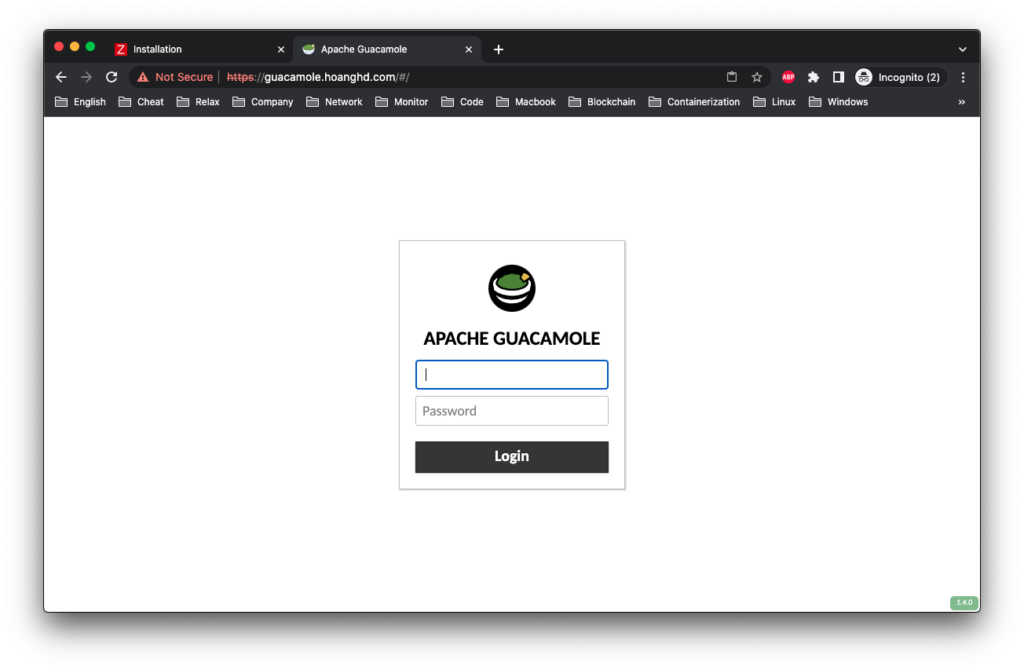Toggle the browser side panel icon

[x=839, y=77]
